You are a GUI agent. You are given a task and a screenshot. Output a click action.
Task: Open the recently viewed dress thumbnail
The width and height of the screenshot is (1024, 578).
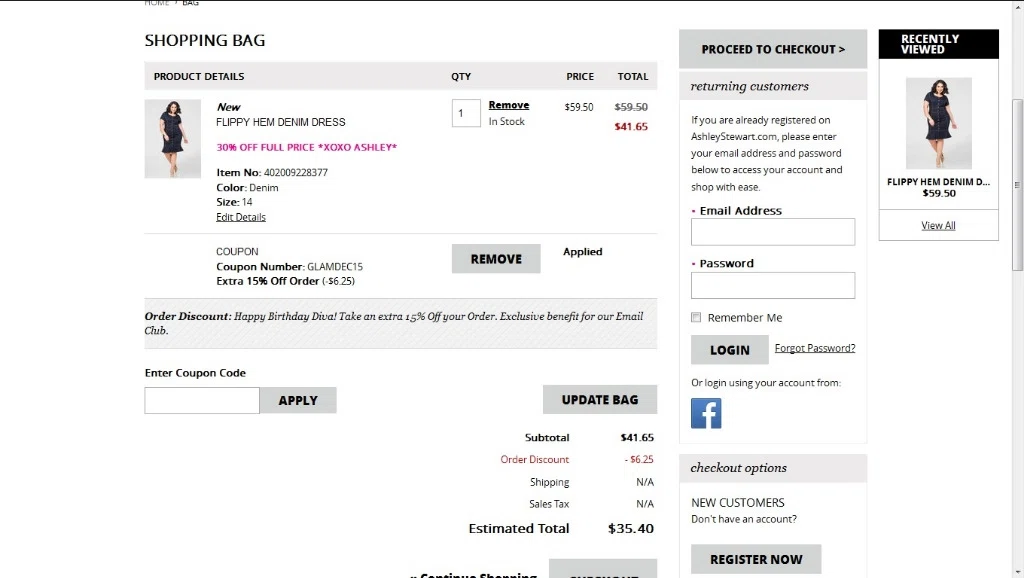click(938, 123)
